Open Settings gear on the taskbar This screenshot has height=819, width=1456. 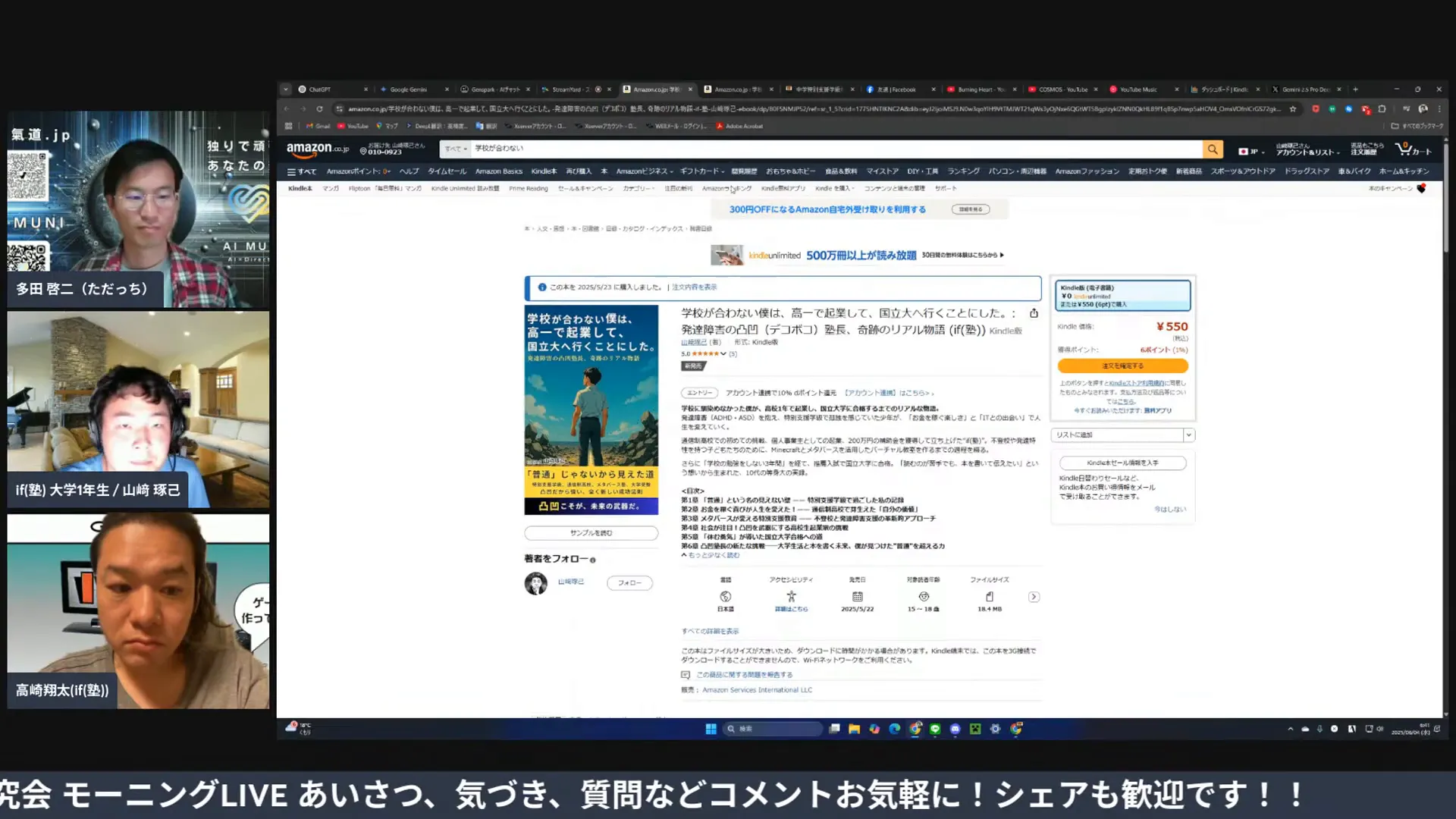click(x=996, y=729)
